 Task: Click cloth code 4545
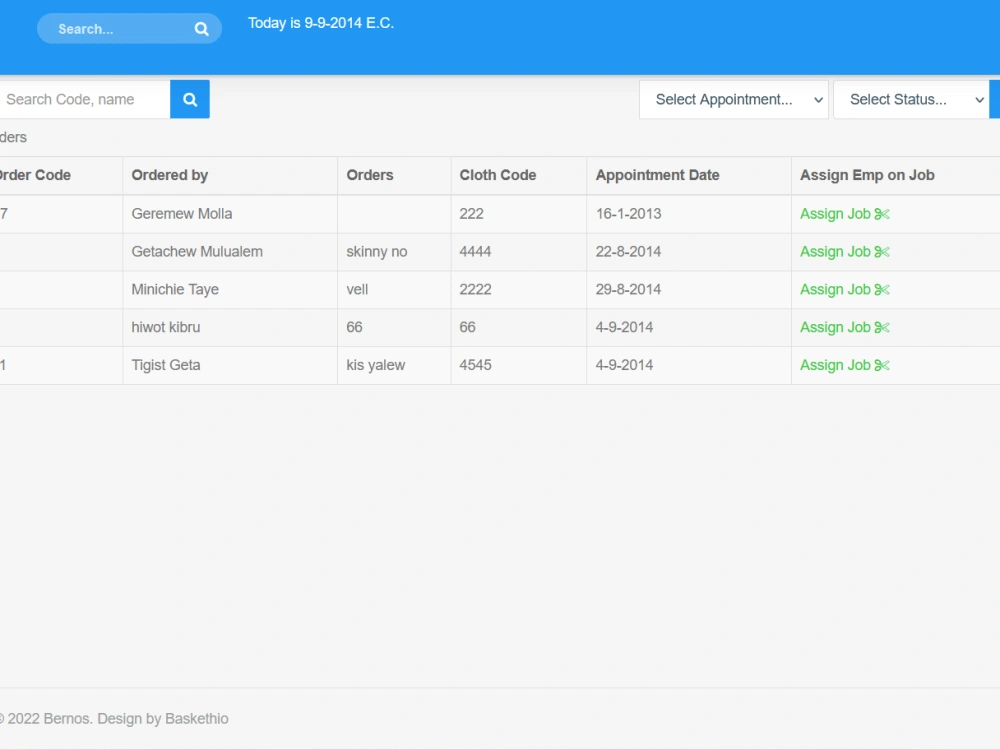pos(475,365)
